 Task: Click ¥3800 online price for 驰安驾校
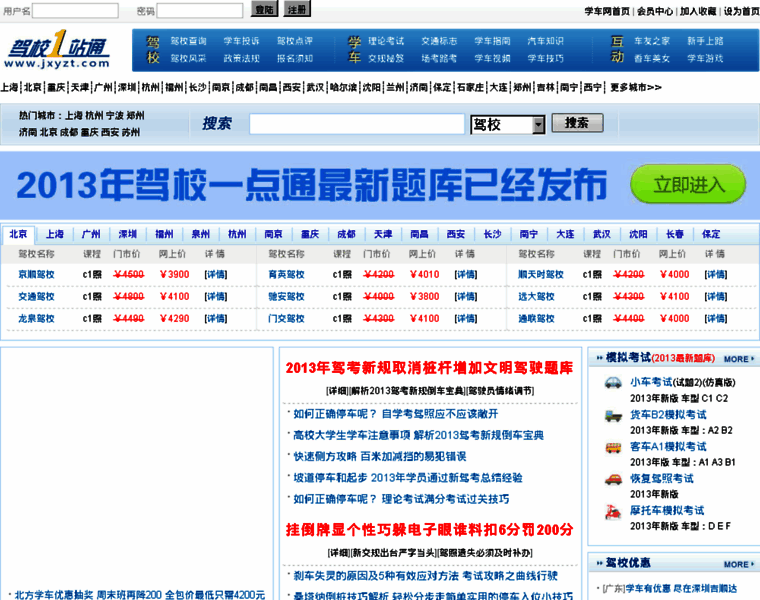(x=425, y=297)
